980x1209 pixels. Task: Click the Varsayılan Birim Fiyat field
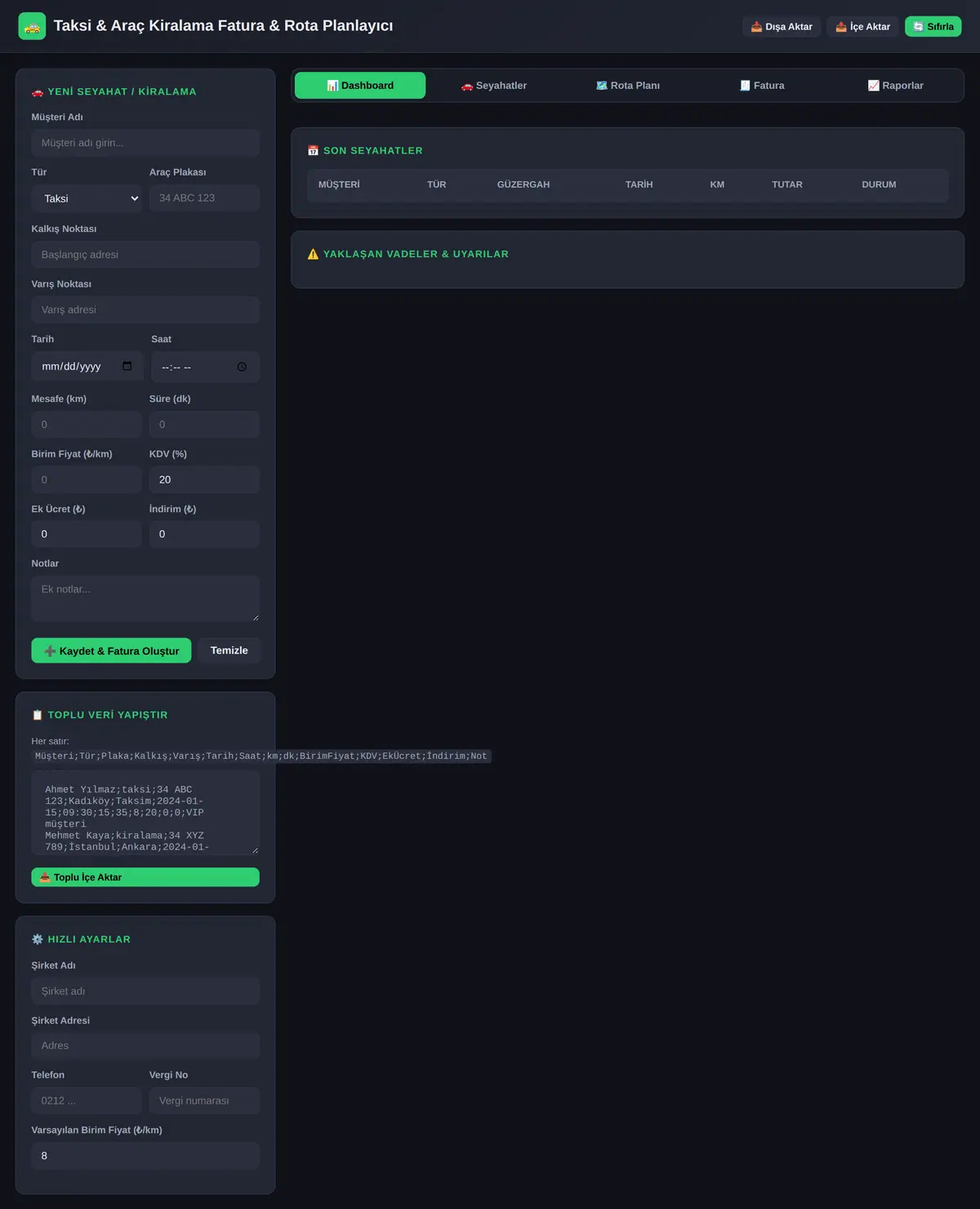(145, 1156)
